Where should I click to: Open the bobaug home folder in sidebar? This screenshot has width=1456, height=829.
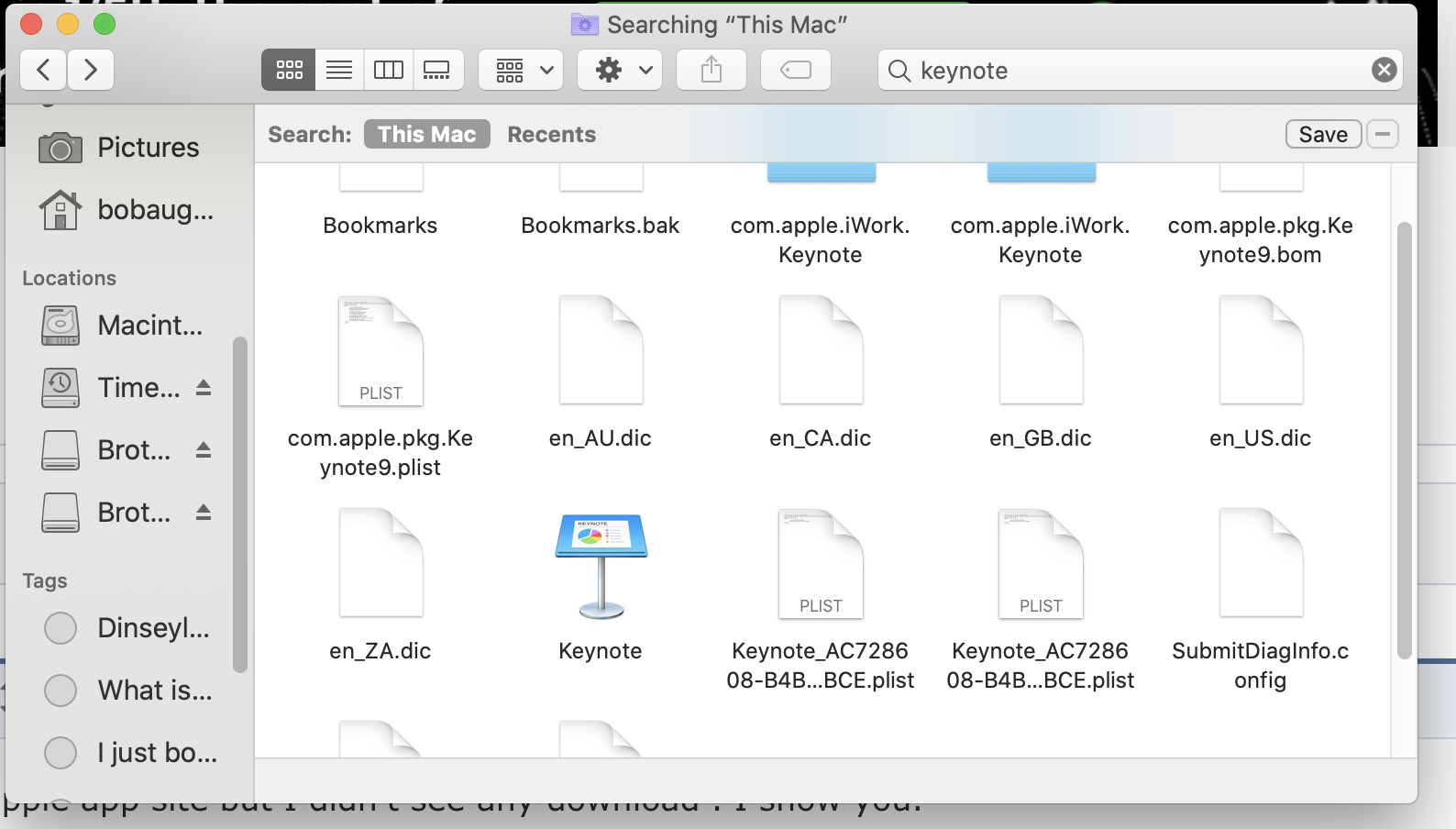click(126, 209)
